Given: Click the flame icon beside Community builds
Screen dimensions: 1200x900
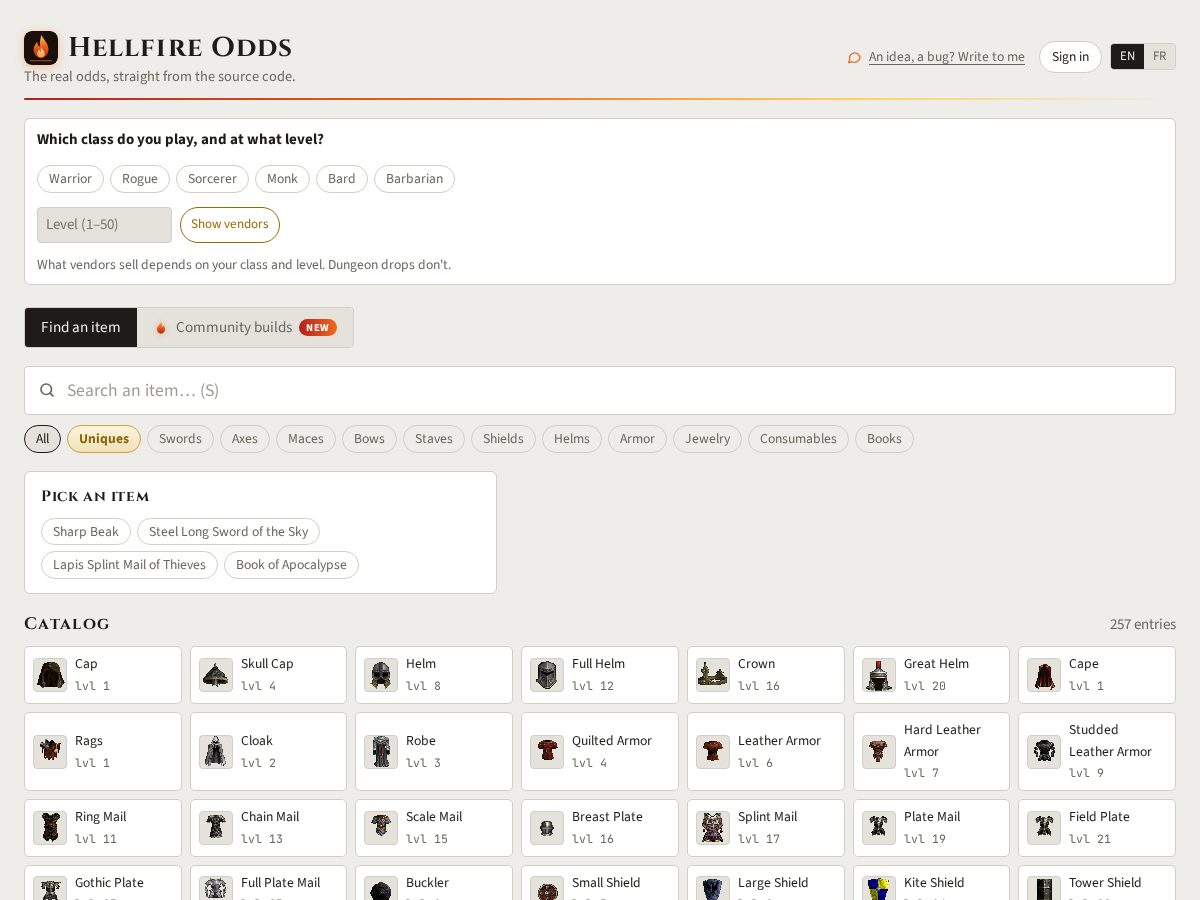Looking at the screenshot, I should pos(161,328).
